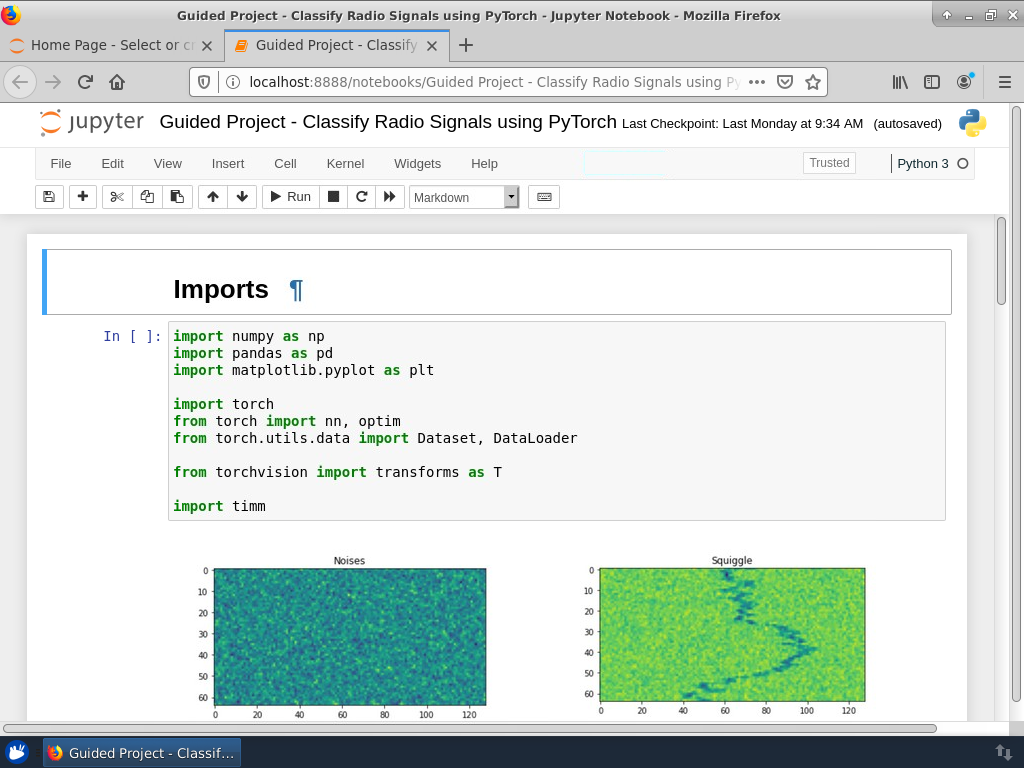Open the Help menu
Screen dimensions: 1024x768
(485, 163)
